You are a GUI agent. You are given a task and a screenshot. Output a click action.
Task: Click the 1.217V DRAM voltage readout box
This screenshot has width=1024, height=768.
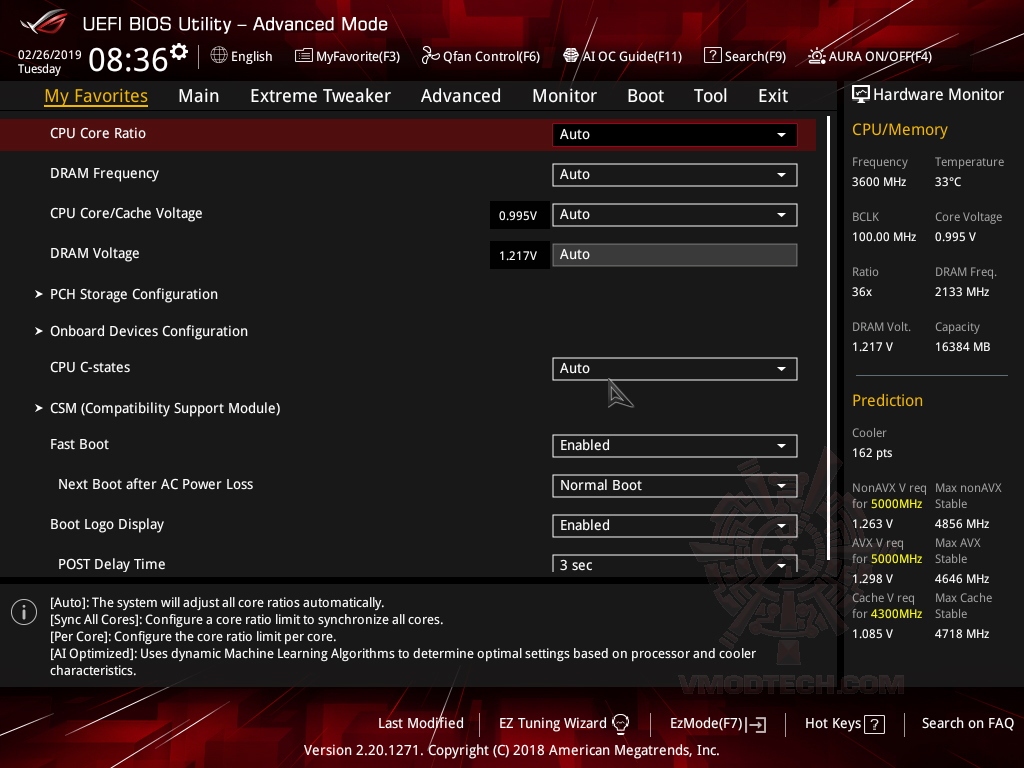[519, 255]
